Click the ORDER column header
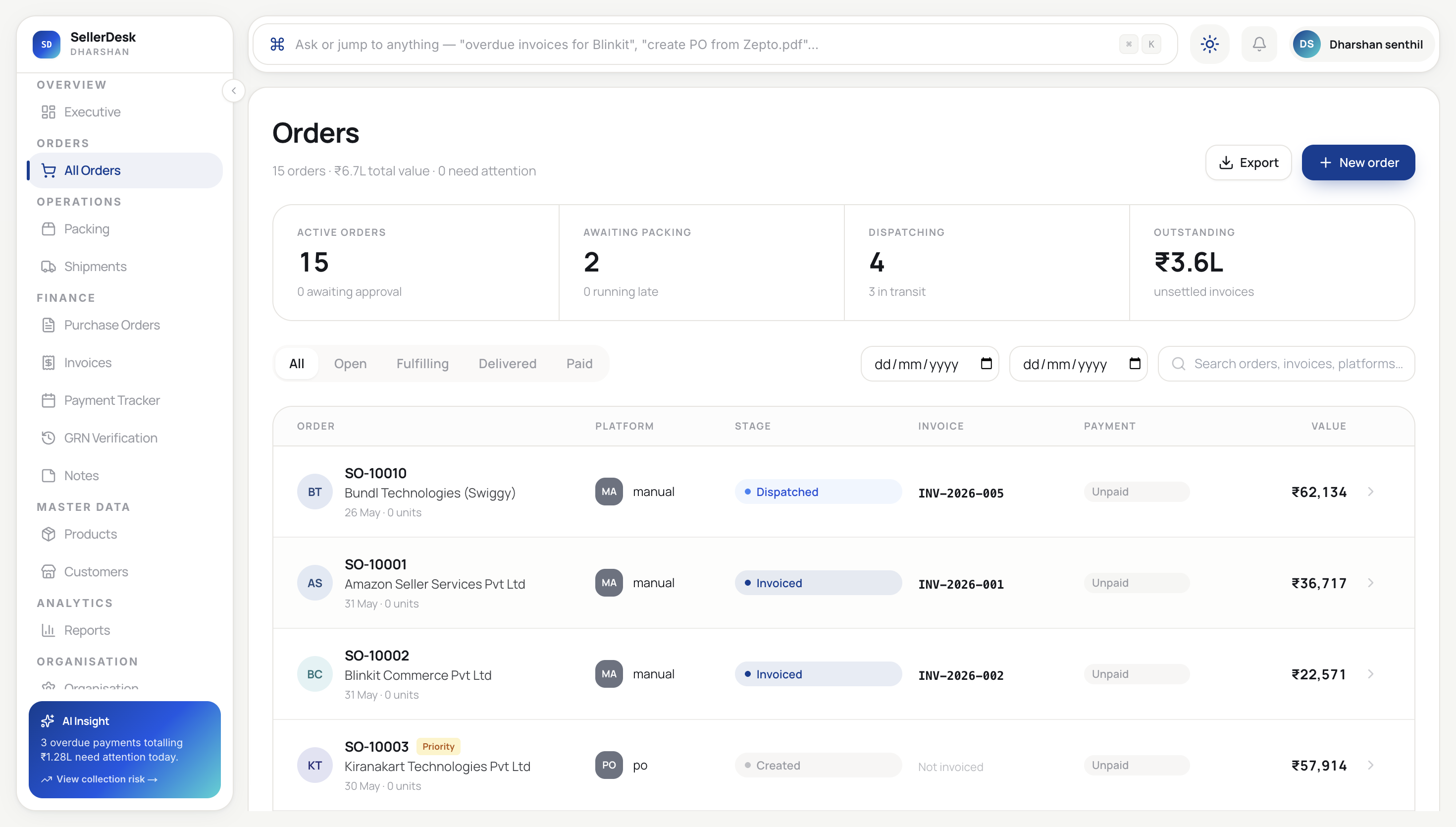The width and height of the screenshot is (1456, 827). click(x=315, y=426)
